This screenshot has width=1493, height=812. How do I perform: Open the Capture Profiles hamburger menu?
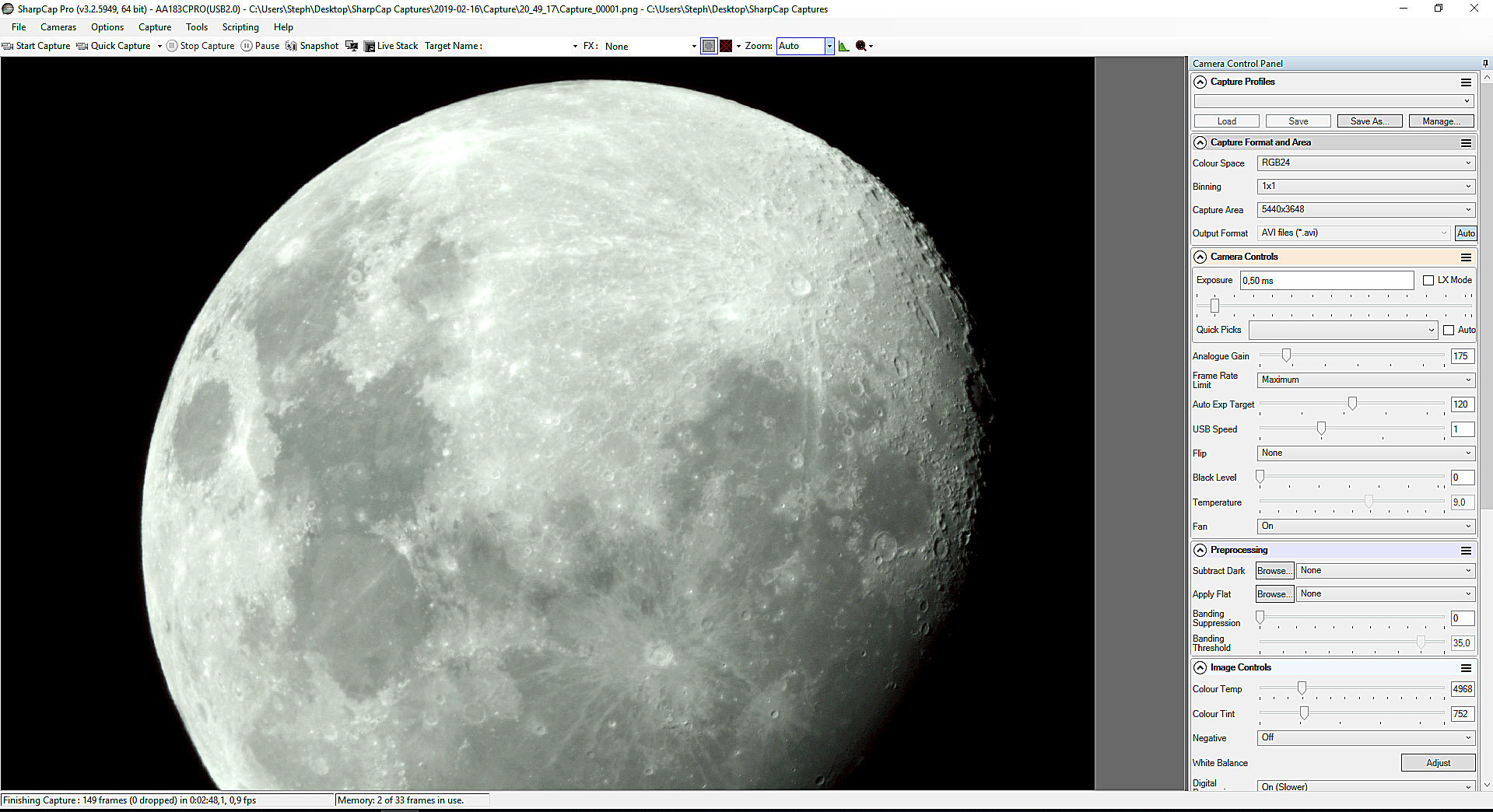tap(1466, 82)
